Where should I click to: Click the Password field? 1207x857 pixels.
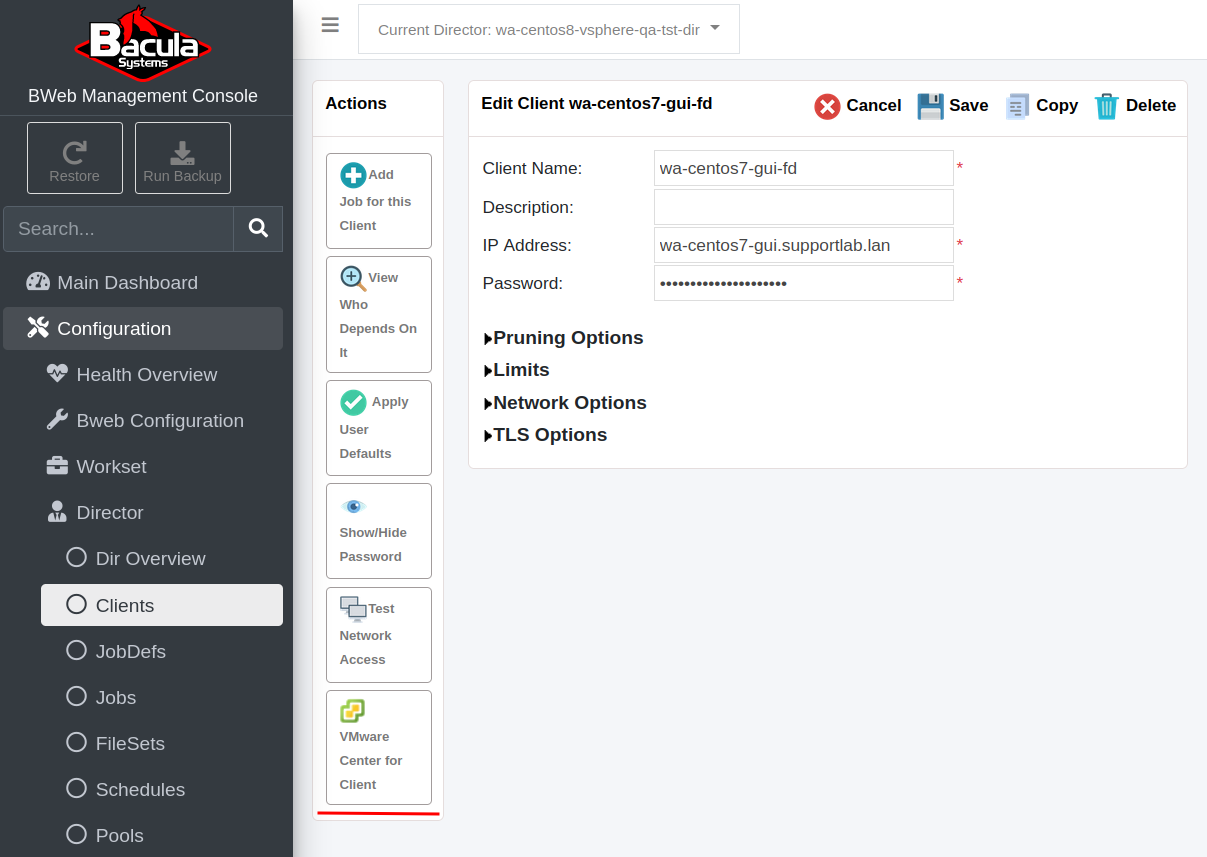(x=804, y=283)
